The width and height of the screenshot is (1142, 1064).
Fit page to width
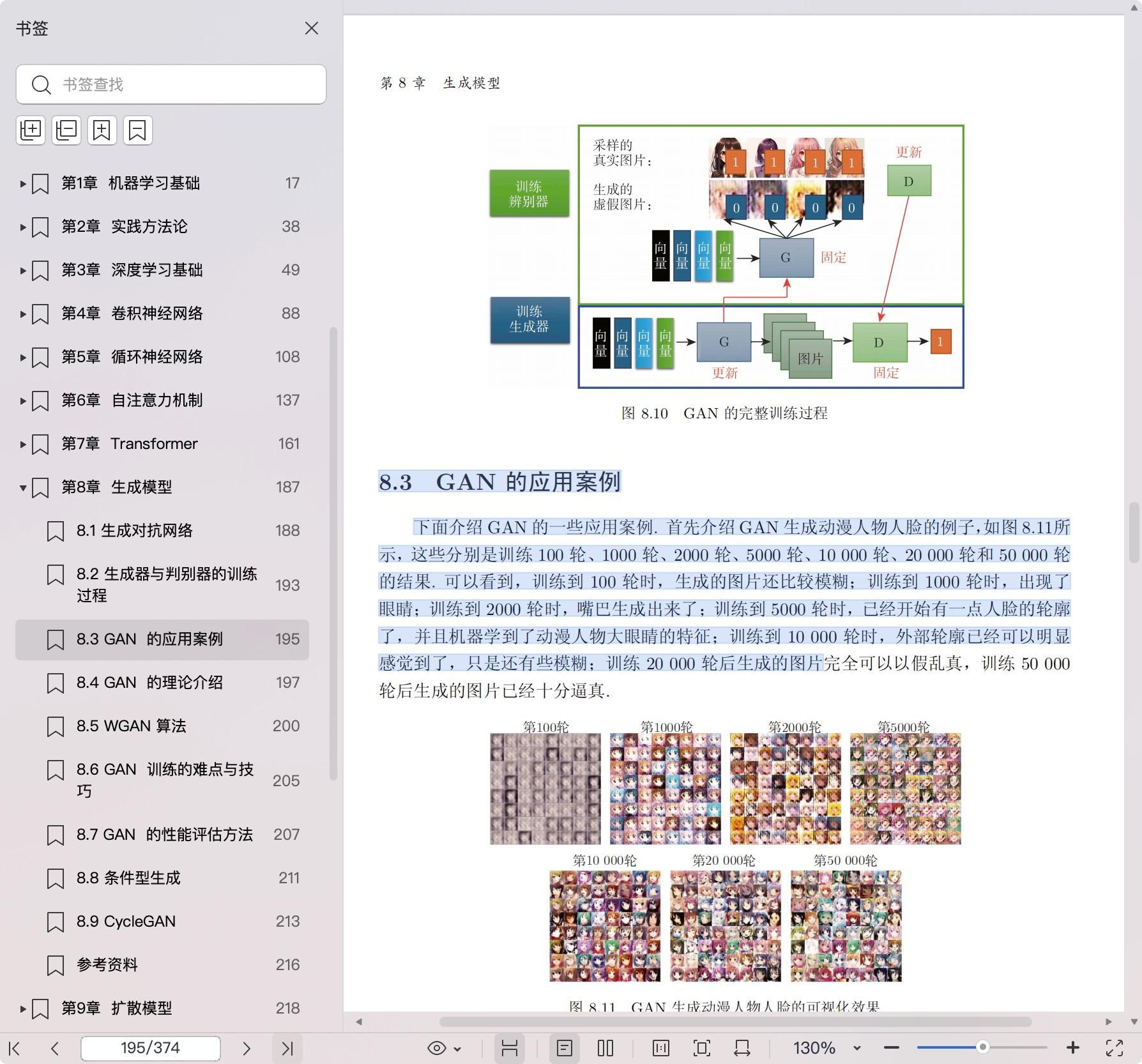click(x=742, y=1048)
